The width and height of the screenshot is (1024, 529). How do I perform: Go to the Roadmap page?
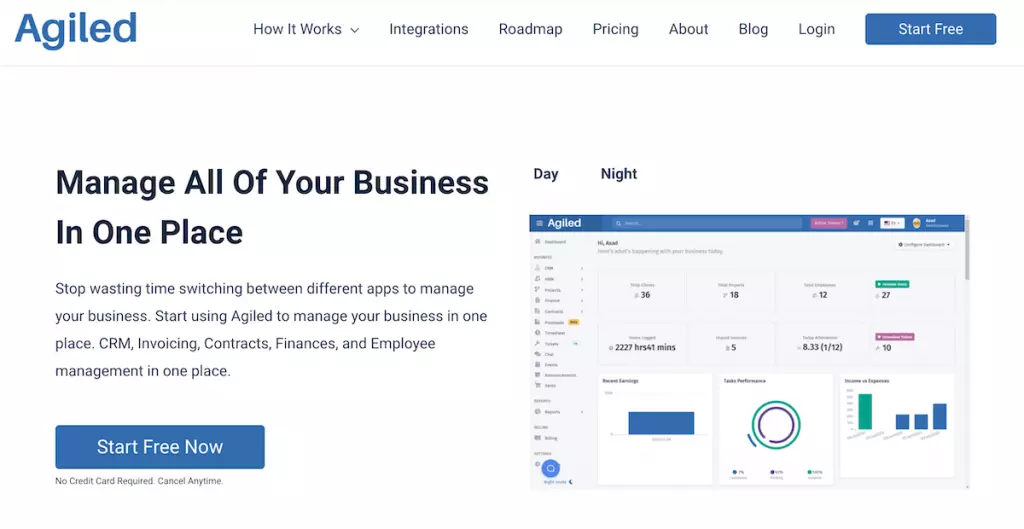[530, 29]
